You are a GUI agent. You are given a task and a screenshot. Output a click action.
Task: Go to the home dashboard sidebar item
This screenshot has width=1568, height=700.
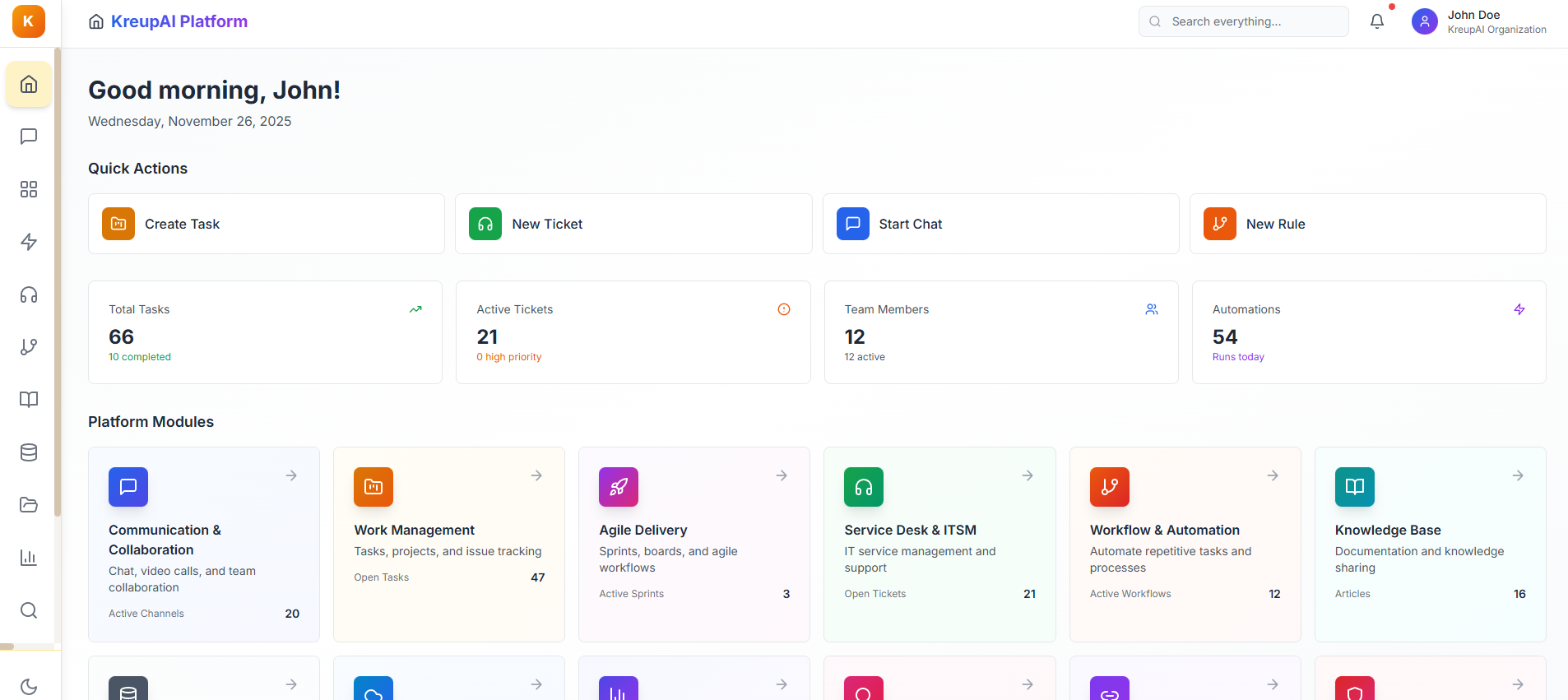(x=29, y=84)
